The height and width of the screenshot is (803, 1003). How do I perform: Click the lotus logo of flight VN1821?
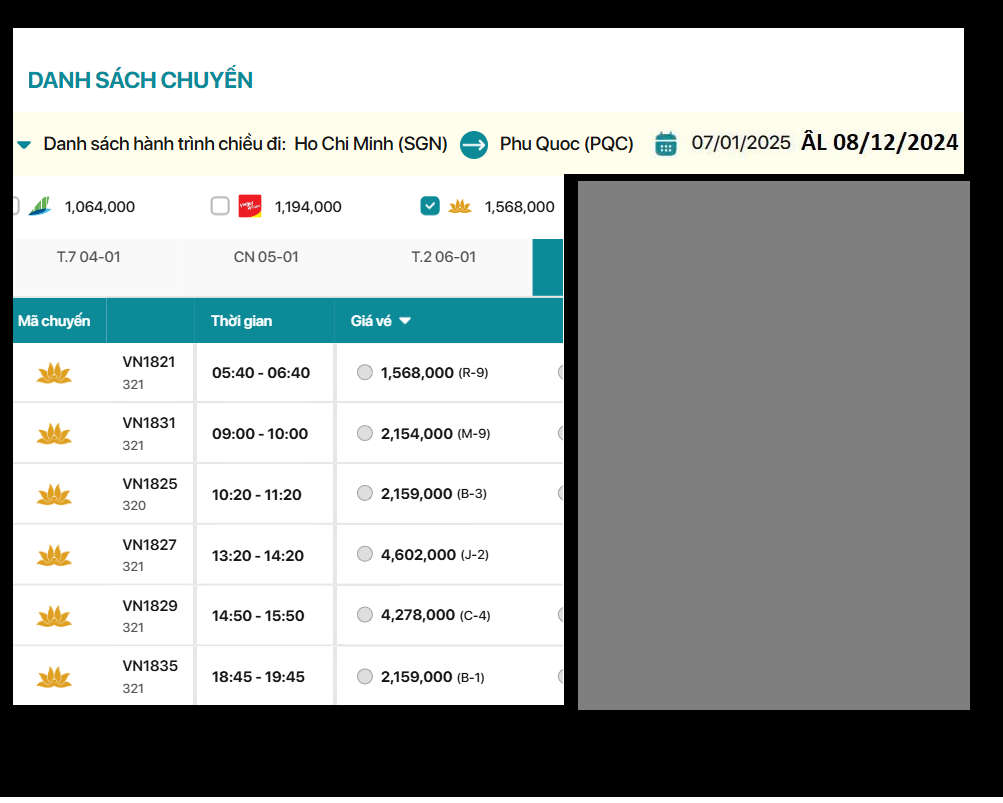54,373
